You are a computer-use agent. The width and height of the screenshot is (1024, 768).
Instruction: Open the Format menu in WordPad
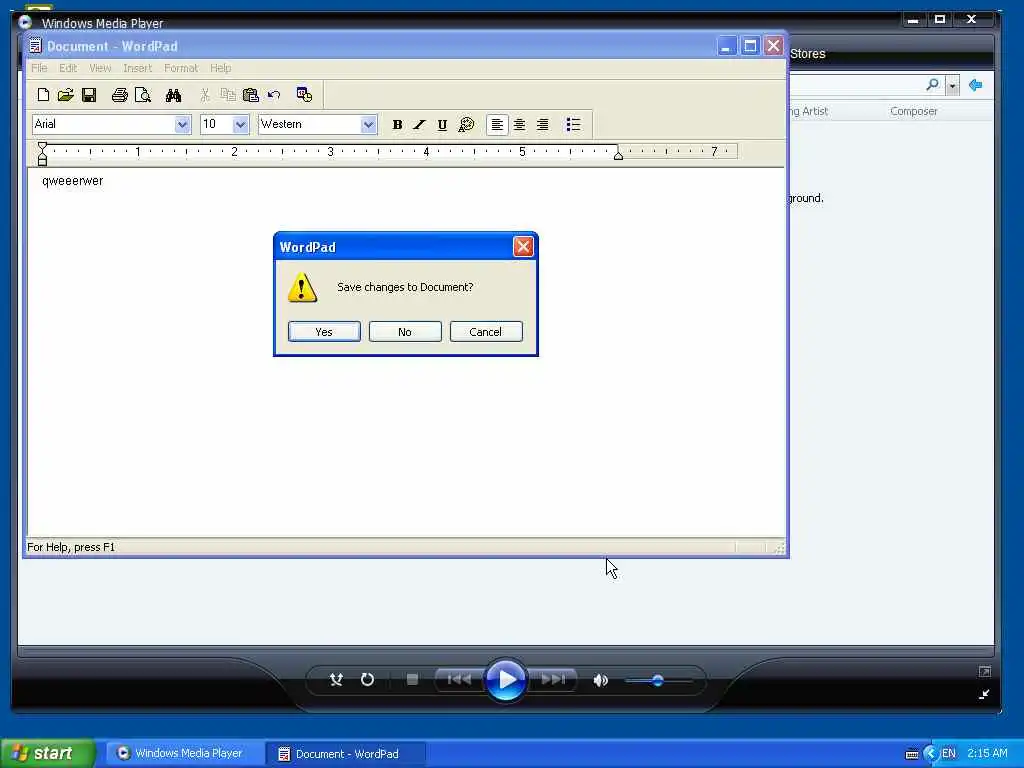[x=181, y=68]
